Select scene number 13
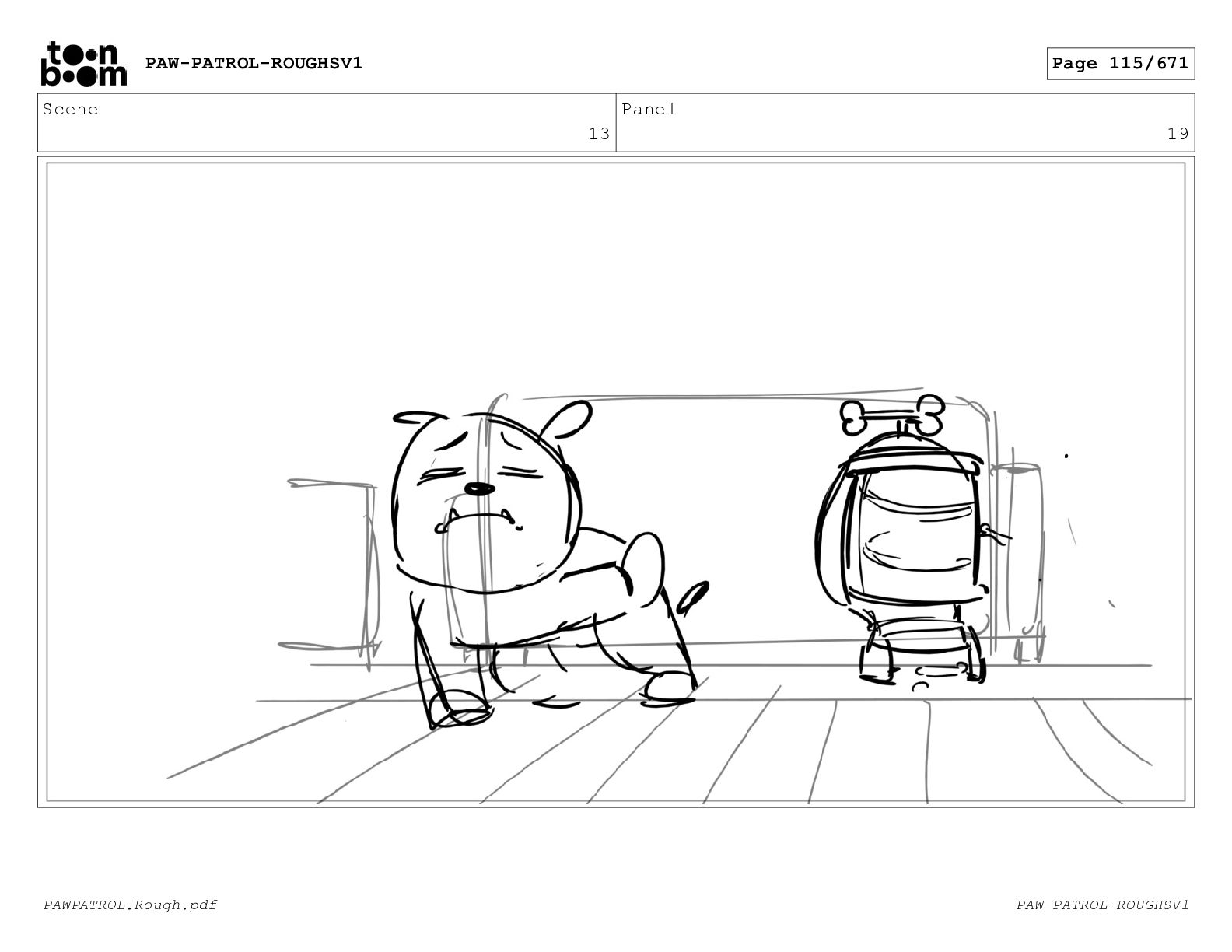1232x952 pixels. [599, 134]
